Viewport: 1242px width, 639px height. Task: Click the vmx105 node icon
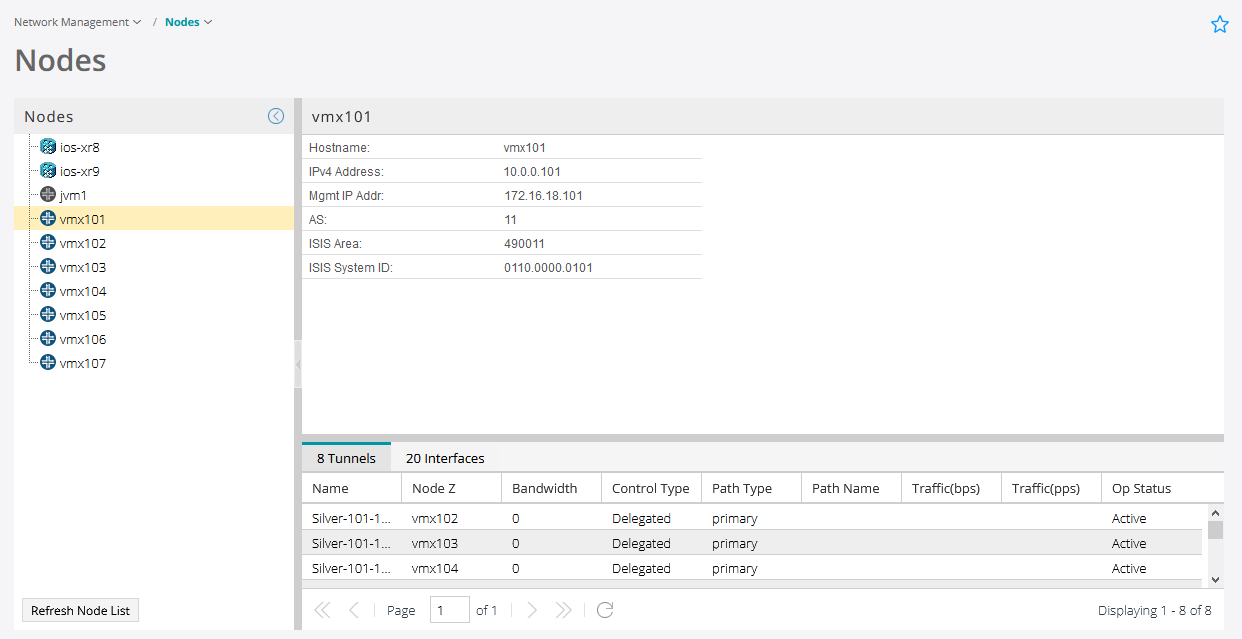pyautogui.click(x=47, y=314)
